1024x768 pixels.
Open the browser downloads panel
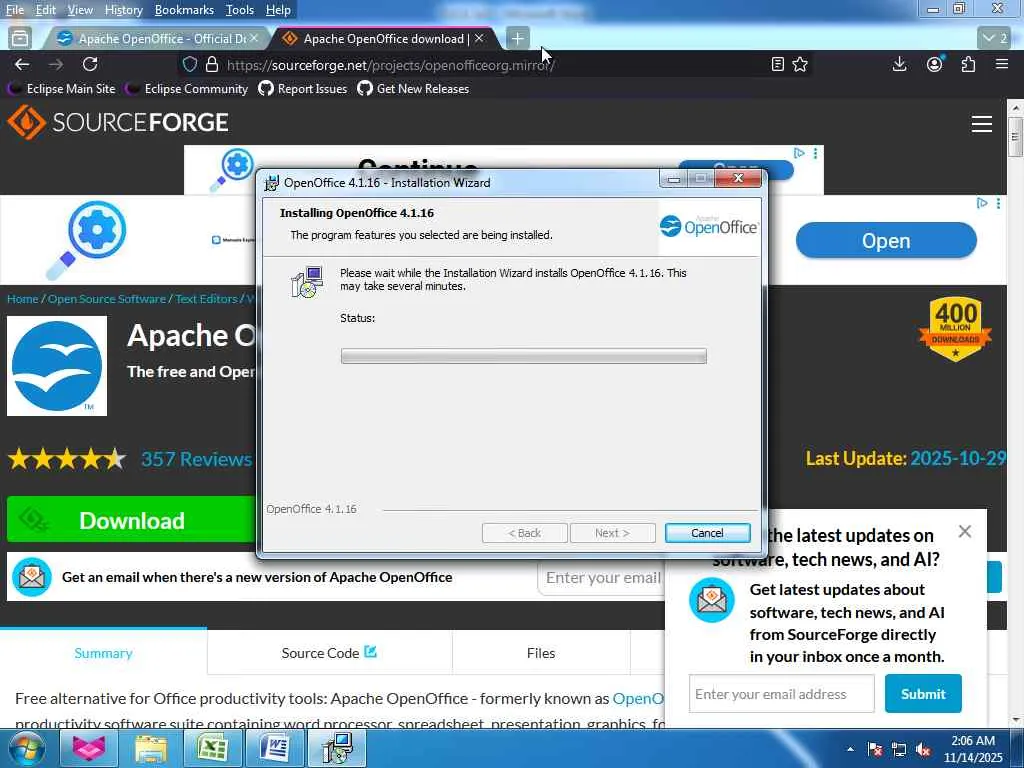coord(899,64)
